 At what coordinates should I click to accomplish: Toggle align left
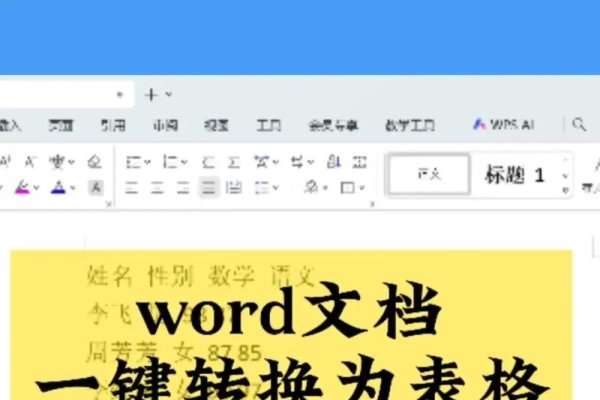[132, 188]
